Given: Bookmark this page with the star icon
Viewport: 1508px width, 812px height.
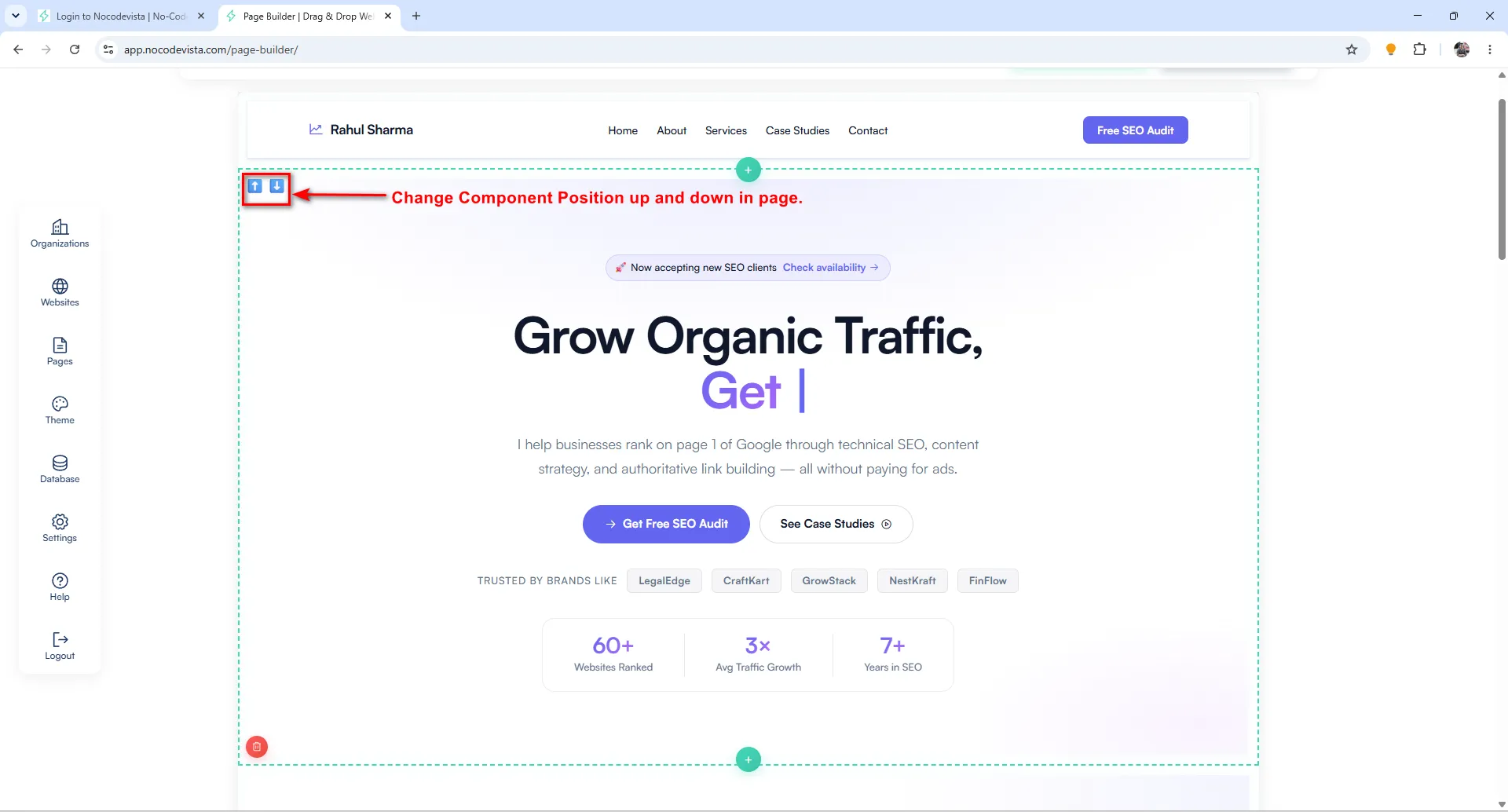Looking at the screenshot, I should (1352, 49).
